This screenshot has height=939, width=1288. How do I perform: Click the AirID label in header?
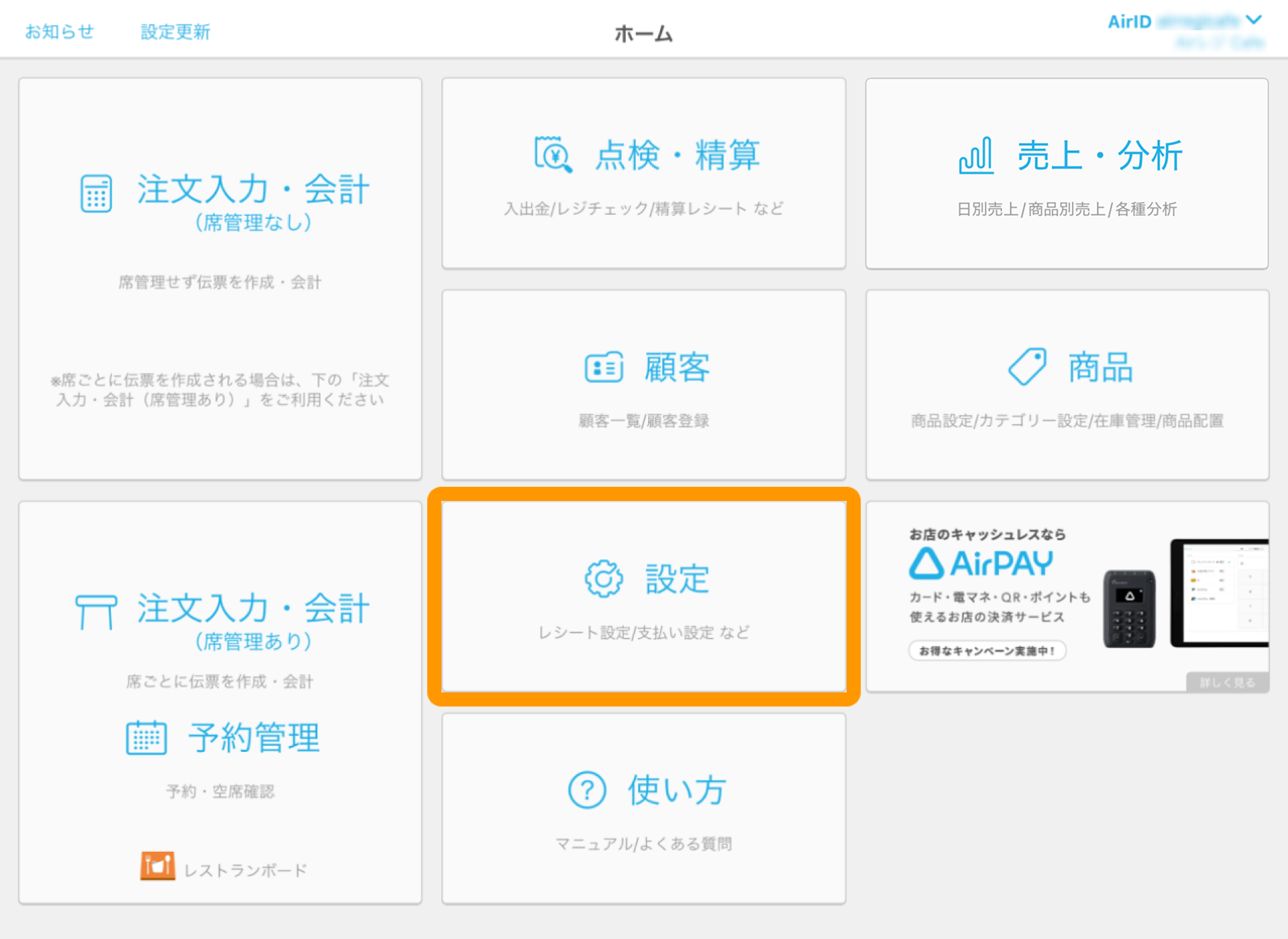point(1129,21)
